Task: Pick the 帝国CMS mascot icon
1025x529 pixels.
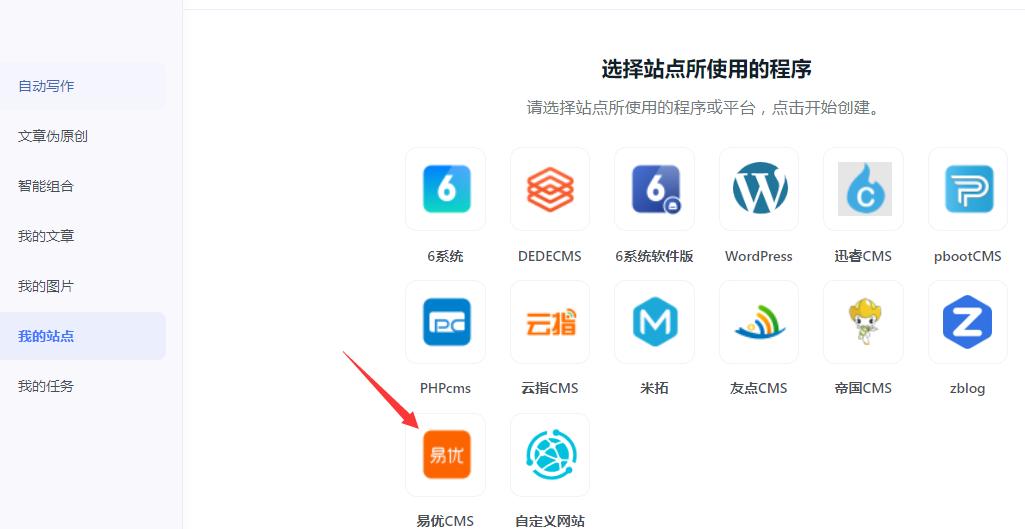Action: click(x=863, y=322)
